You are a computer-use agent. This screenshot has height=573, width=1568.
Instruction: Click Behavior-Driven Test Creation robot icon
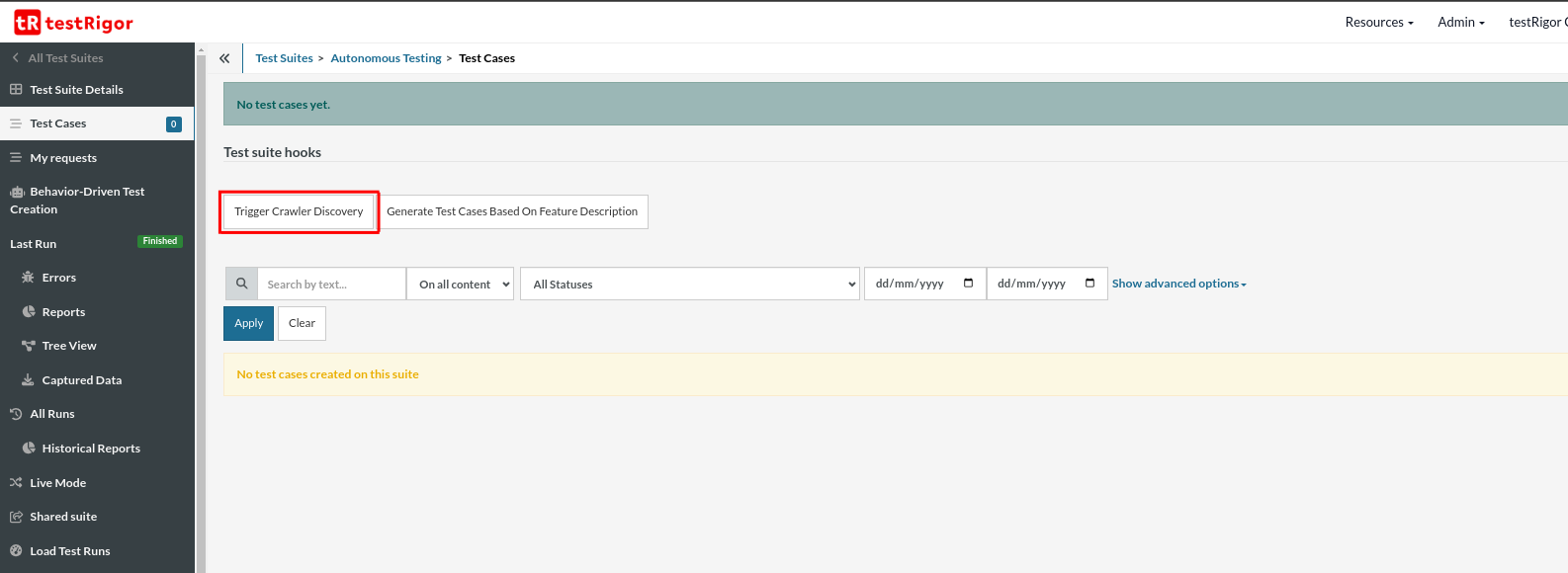tap(17, 192)
